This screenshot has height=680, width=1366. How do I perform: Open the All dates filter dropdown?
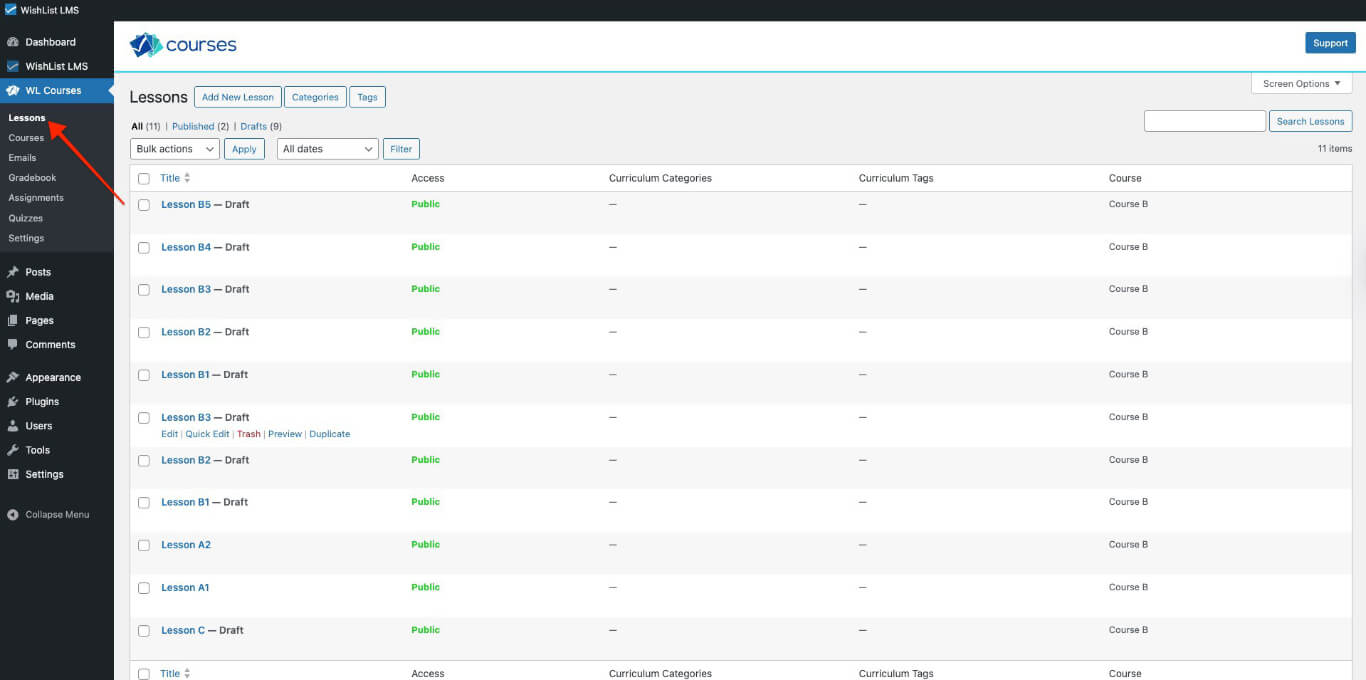[327, 148]
